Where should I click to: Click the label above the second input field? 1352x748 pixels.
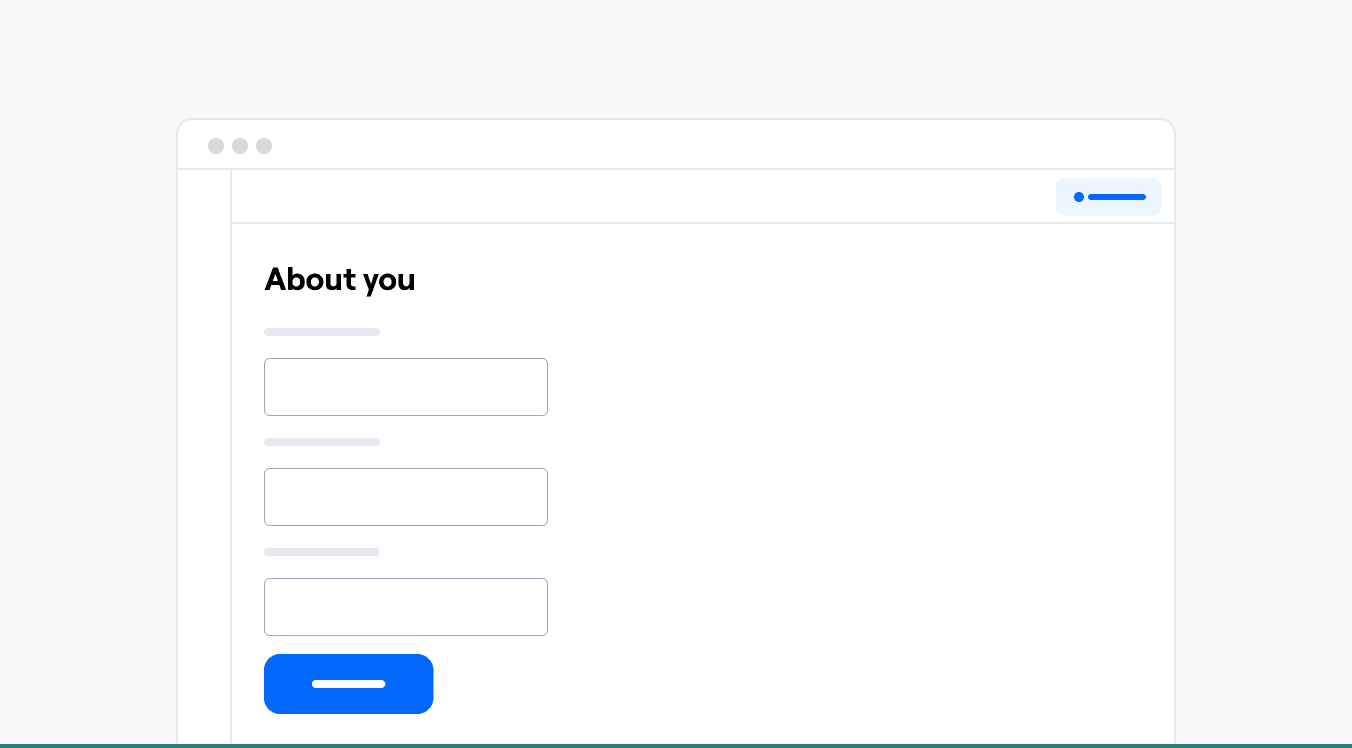tap(322, 442)
